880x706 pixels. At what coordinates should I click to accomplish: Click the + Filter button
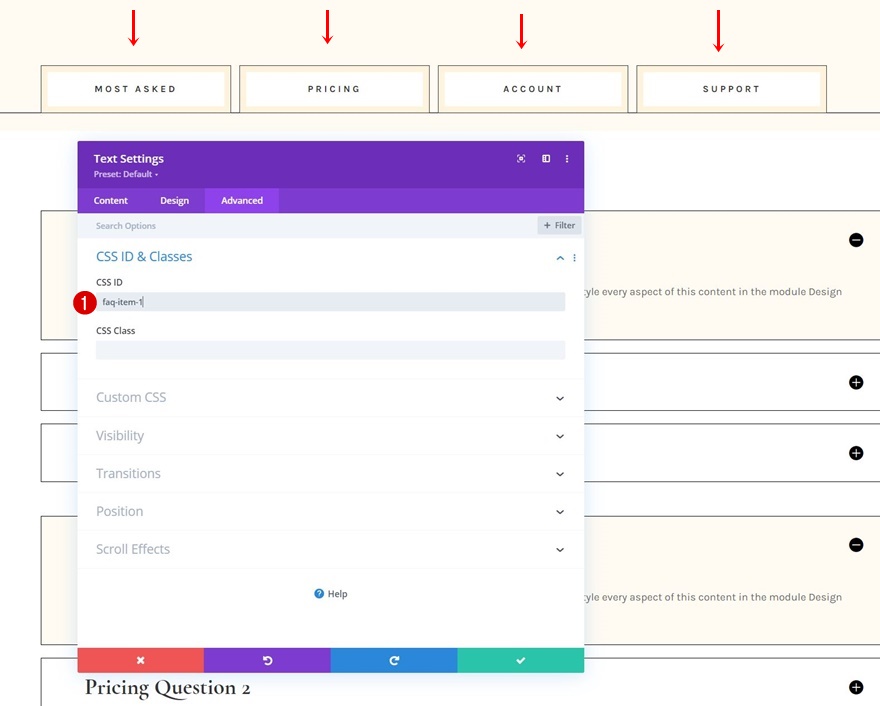[559, 225]
